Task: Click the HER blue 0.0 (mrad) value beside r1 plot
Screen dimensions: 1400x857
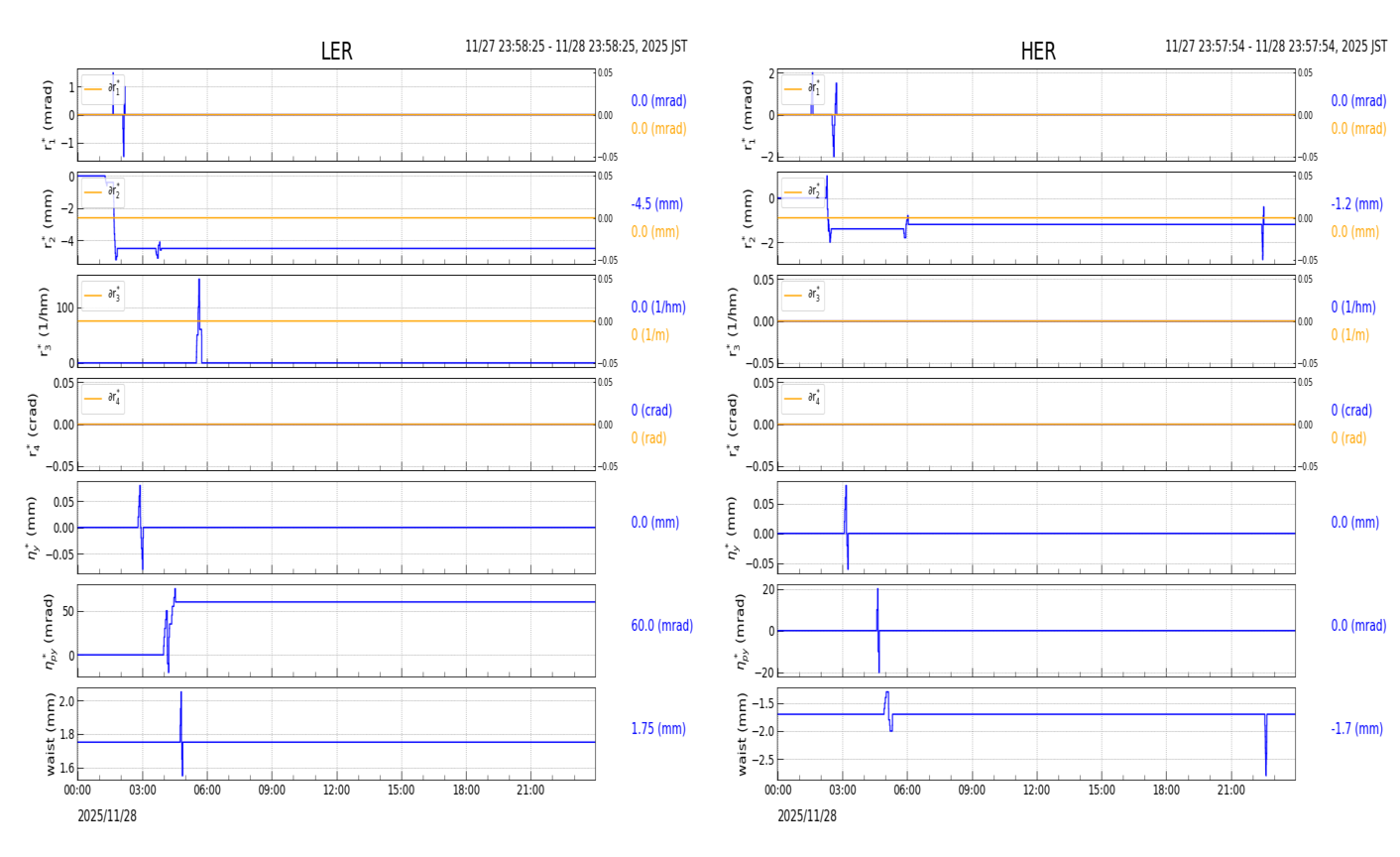Action: pyautogui.click(x=1358, y=101)
